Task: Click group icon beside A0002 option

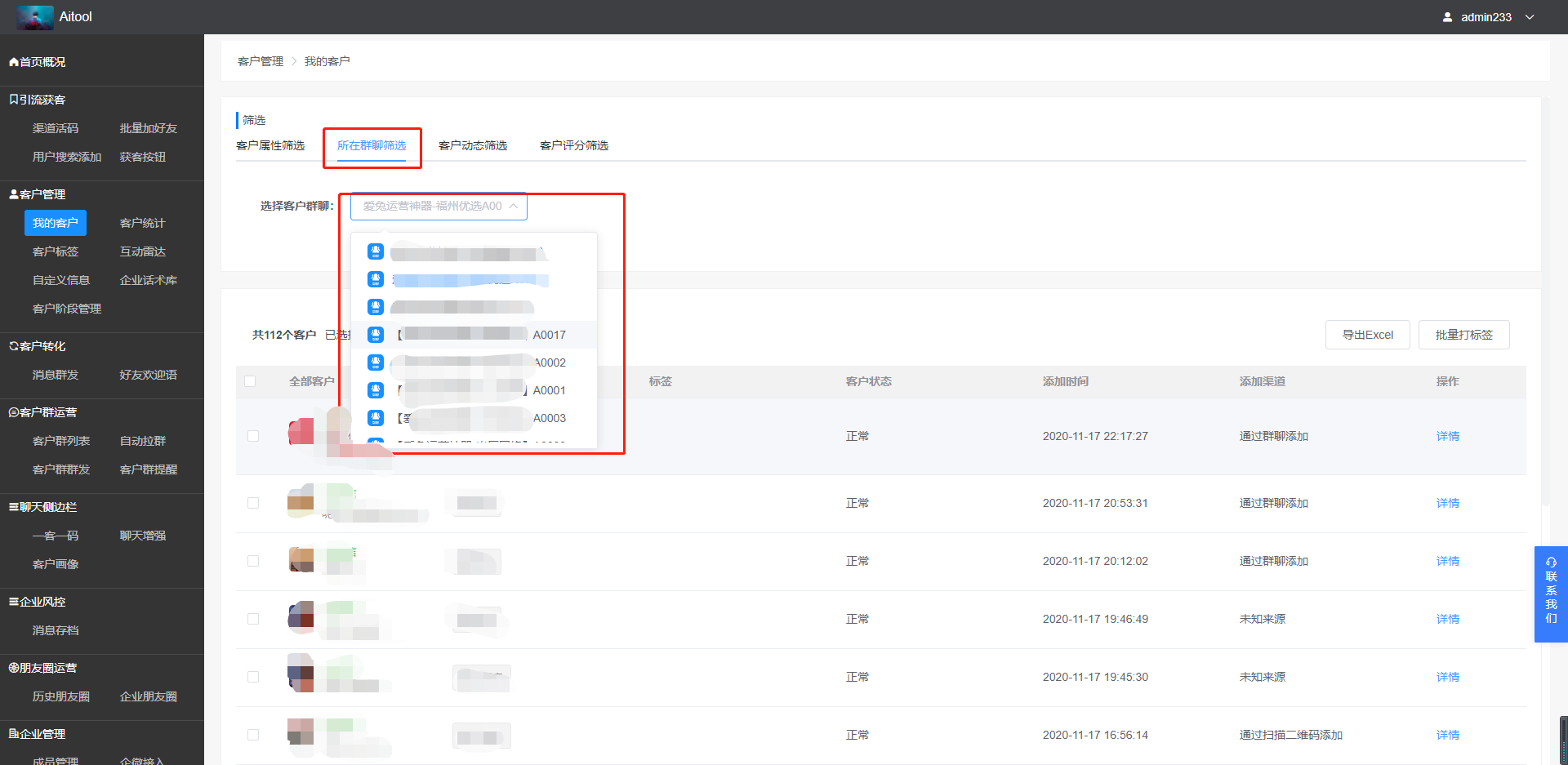Action: click(376, 362)
